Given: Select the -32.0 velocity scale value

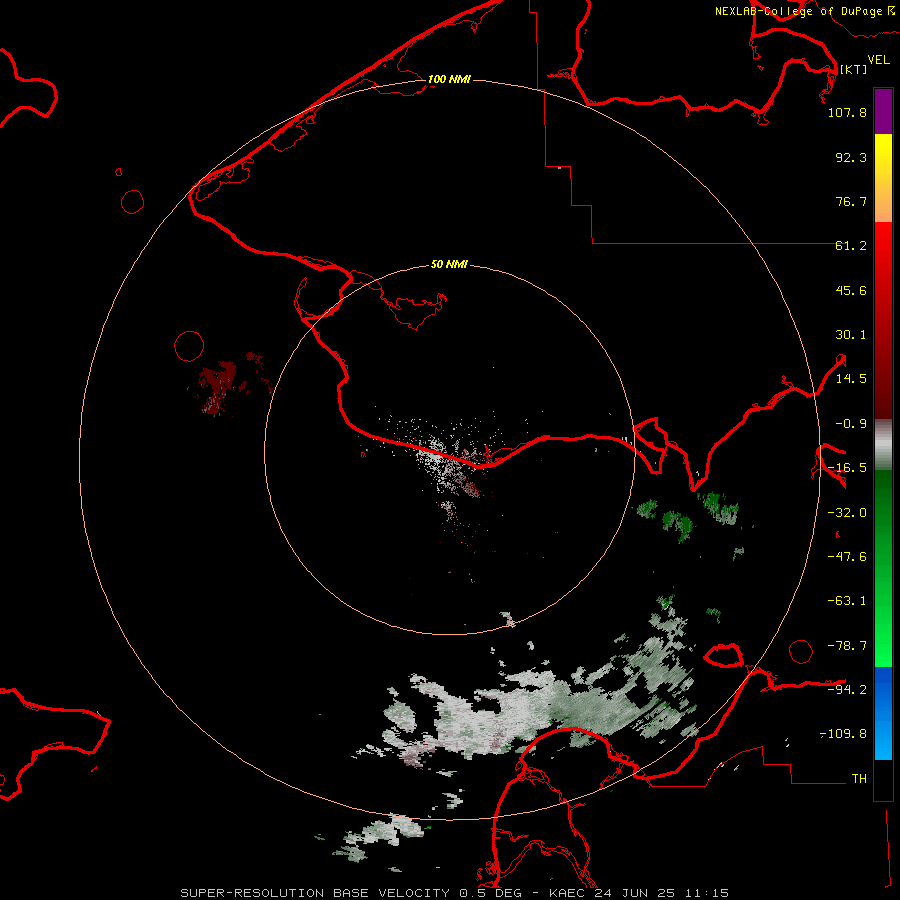Looking at the screenshot, I should pos(847,513).
